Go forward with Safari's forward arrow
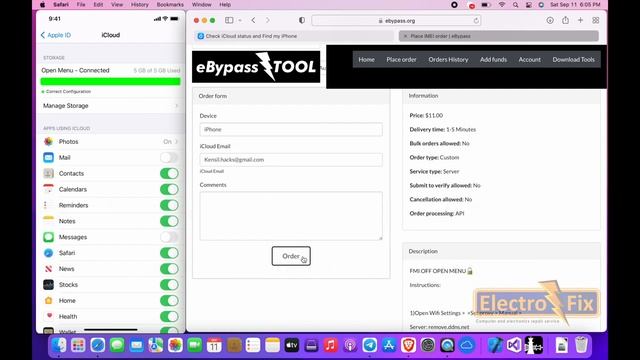The width and height of the screenshot is (640, 360). coord(268,20)
